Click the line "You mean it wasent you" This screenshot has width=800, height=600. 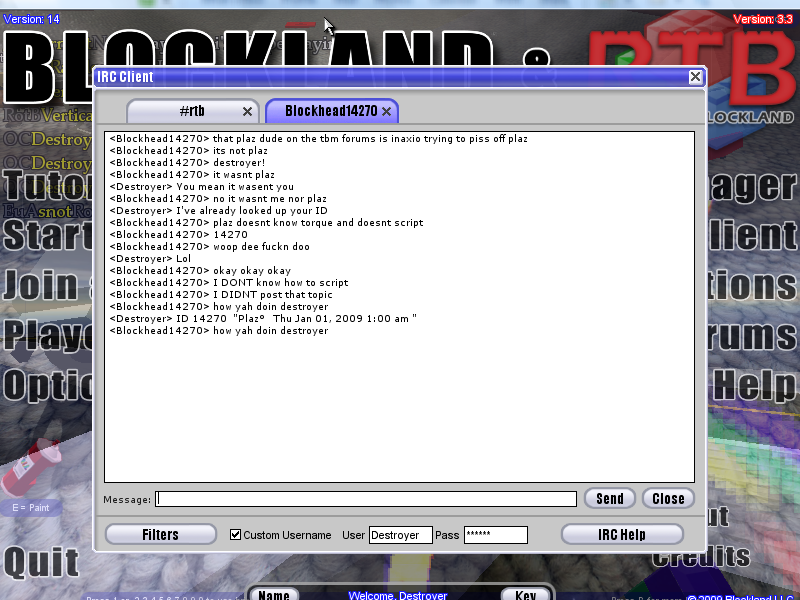[202, 187]
